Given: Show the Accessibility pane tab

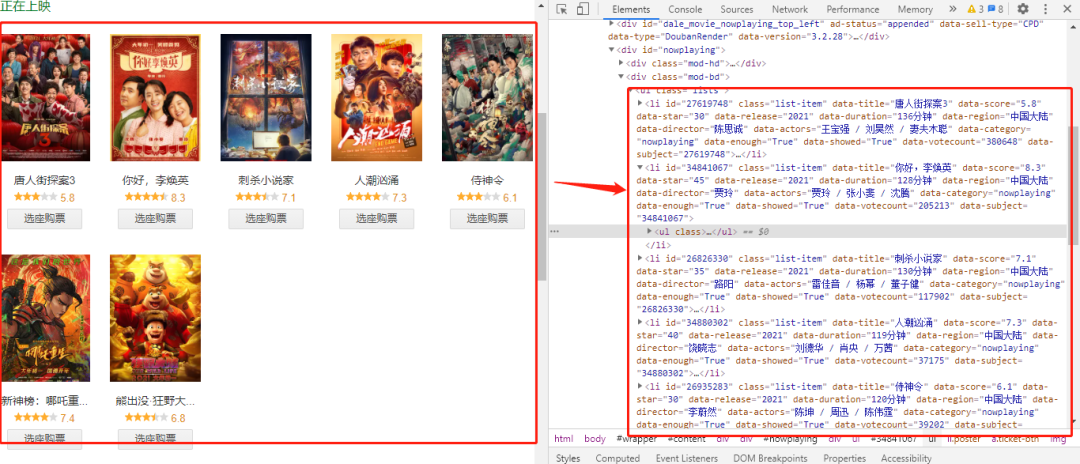Looking at the screenshot, I should point(906,458).
